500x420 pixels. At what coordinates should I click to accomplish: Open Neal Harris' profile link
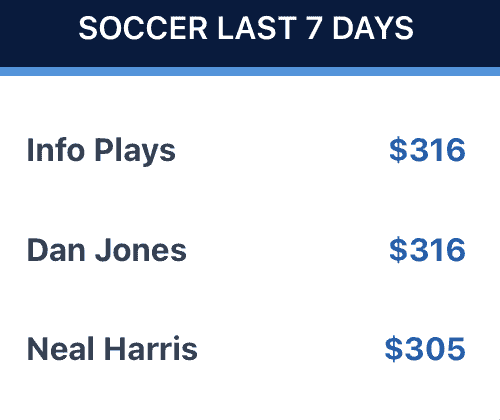click(112, 349)
